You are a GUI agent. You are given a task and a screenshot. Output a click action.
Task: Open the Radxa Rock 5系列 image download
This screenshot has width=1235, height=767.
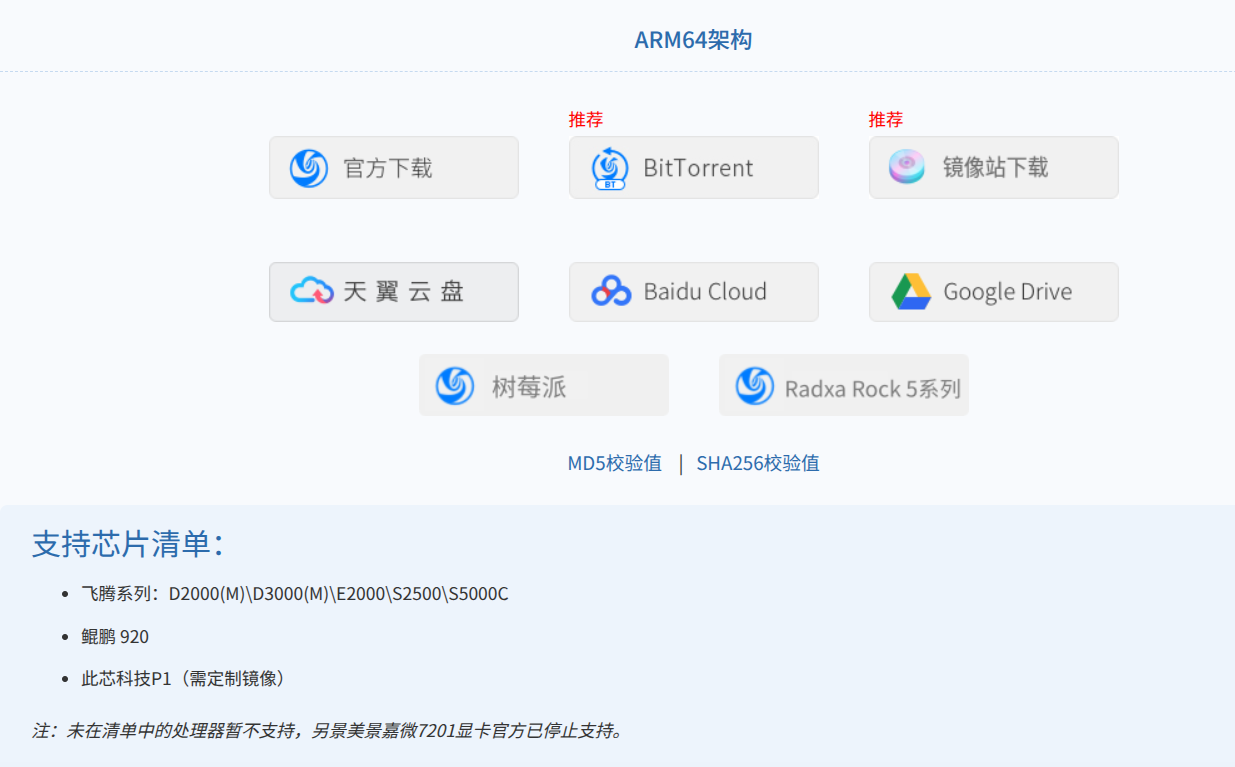pyautogui.click(x=844, y=385)
